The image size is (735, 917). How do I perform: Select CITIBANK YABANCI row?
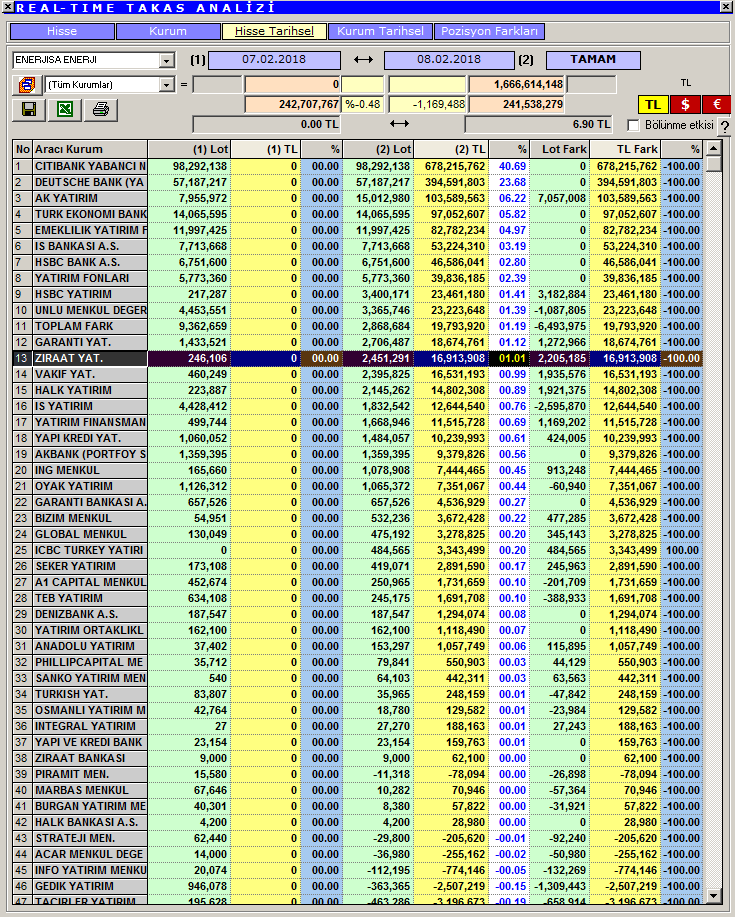point(358,167)
